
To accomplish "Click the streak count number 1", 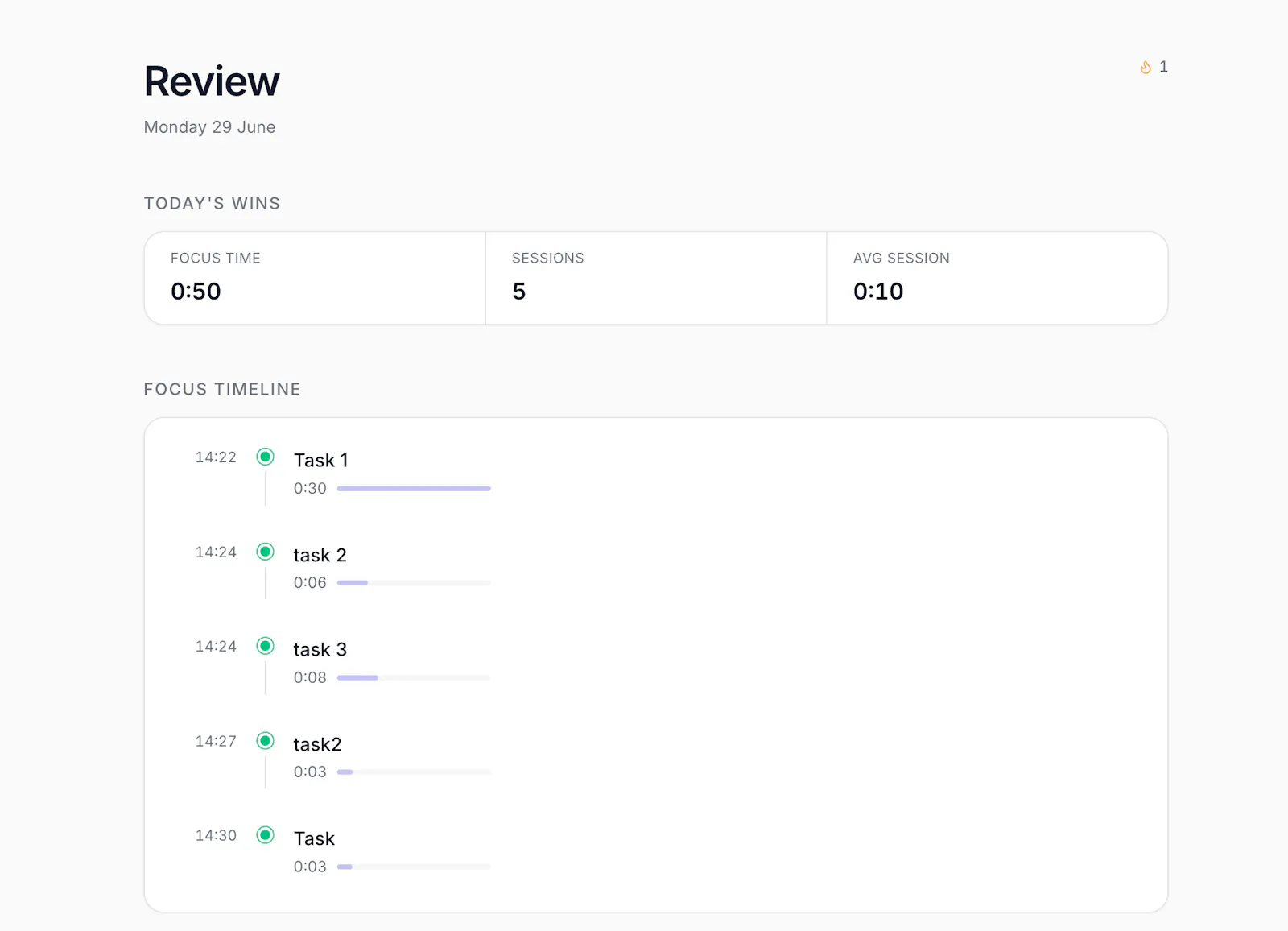I will point(1163,68).
